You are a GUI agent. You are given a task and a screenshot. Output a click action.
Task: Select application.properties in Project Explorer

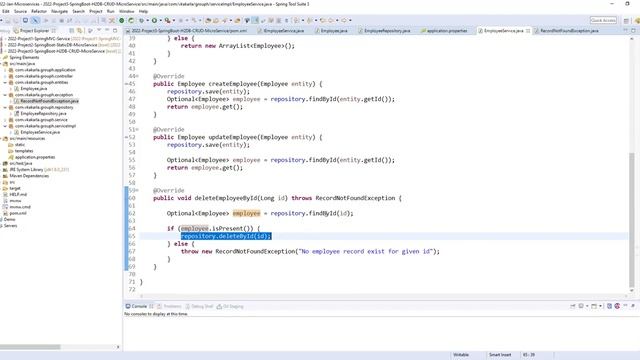point(35,157)
